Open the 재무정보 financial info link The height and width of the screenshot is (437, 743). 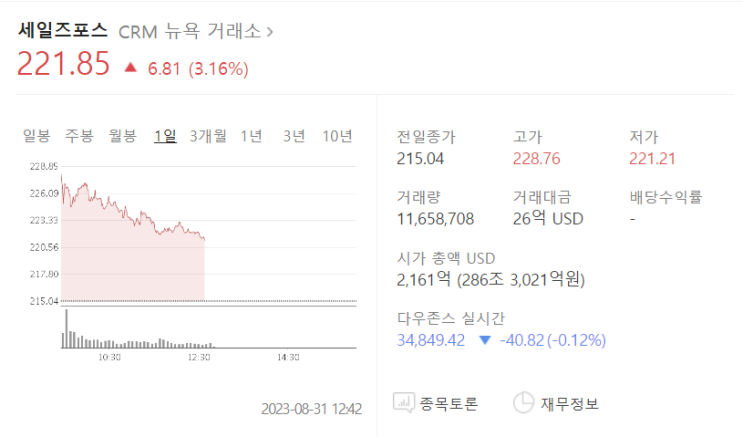569,404
